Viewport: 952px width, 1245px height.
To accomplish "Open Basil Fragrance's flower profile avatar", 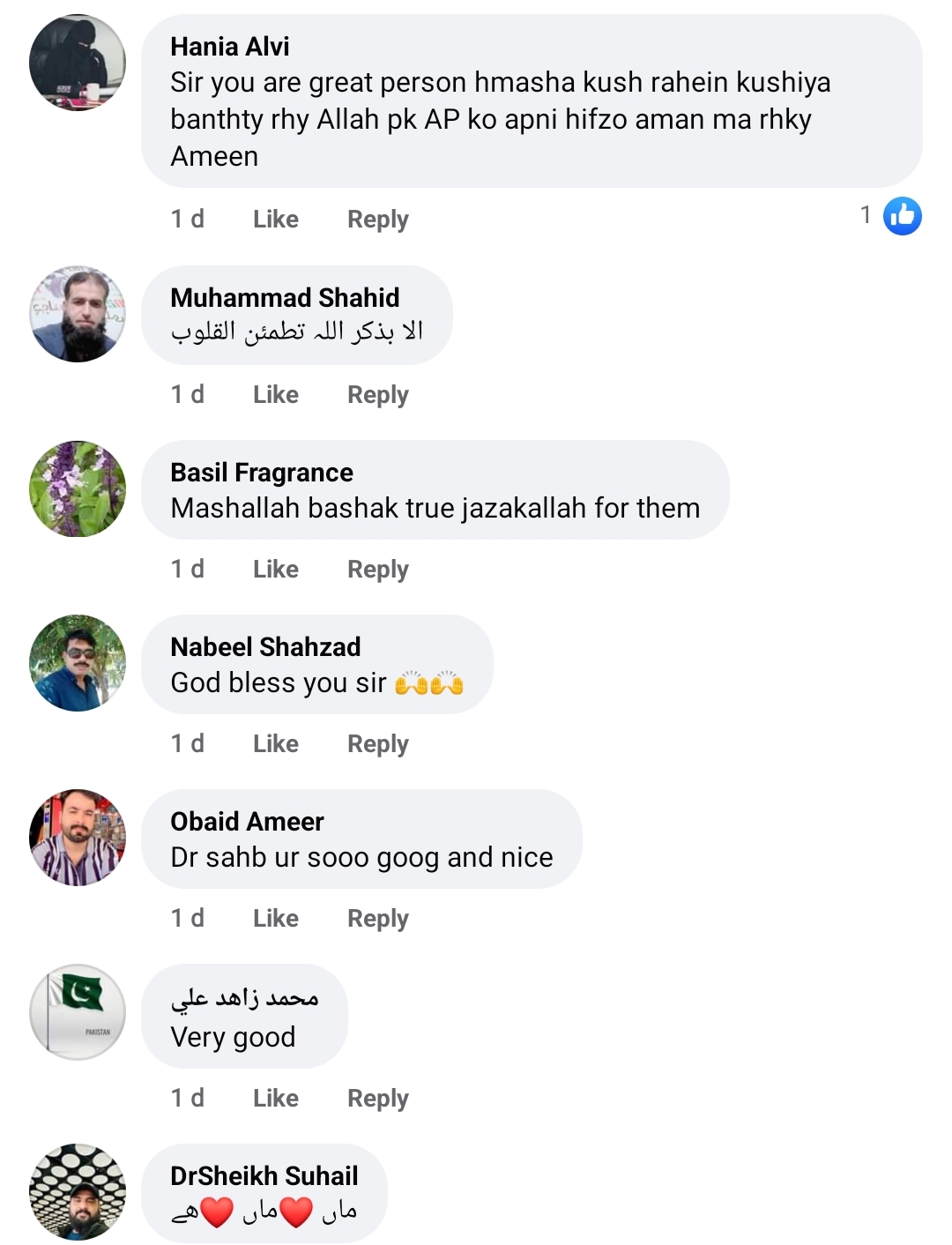I will point(78,488).
